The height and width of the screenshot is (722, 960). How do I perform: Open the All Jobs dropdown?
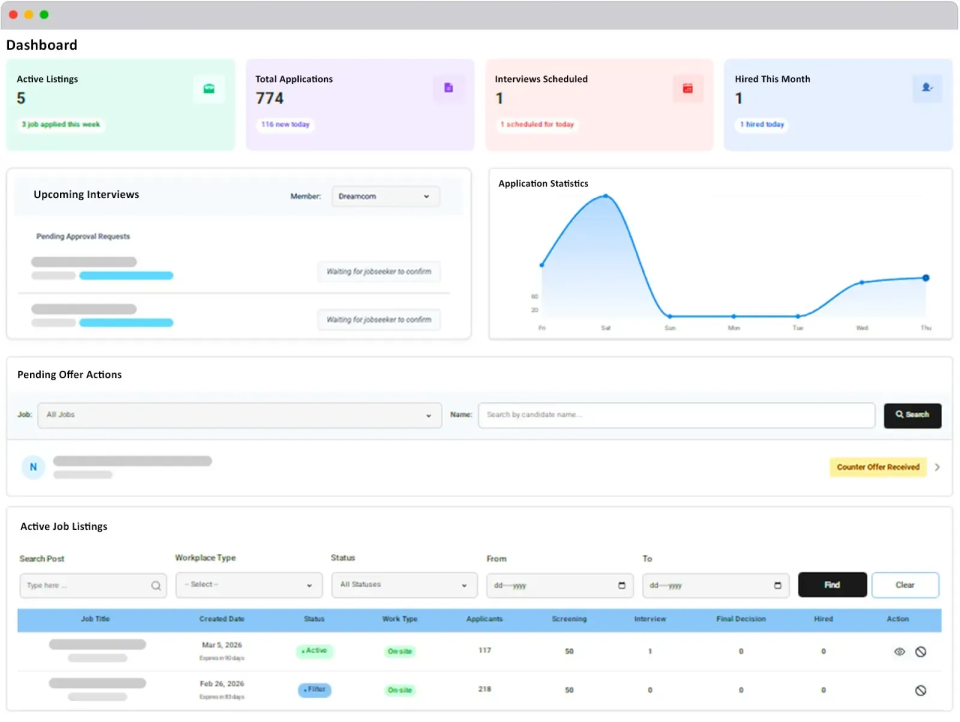pos(240,415)
